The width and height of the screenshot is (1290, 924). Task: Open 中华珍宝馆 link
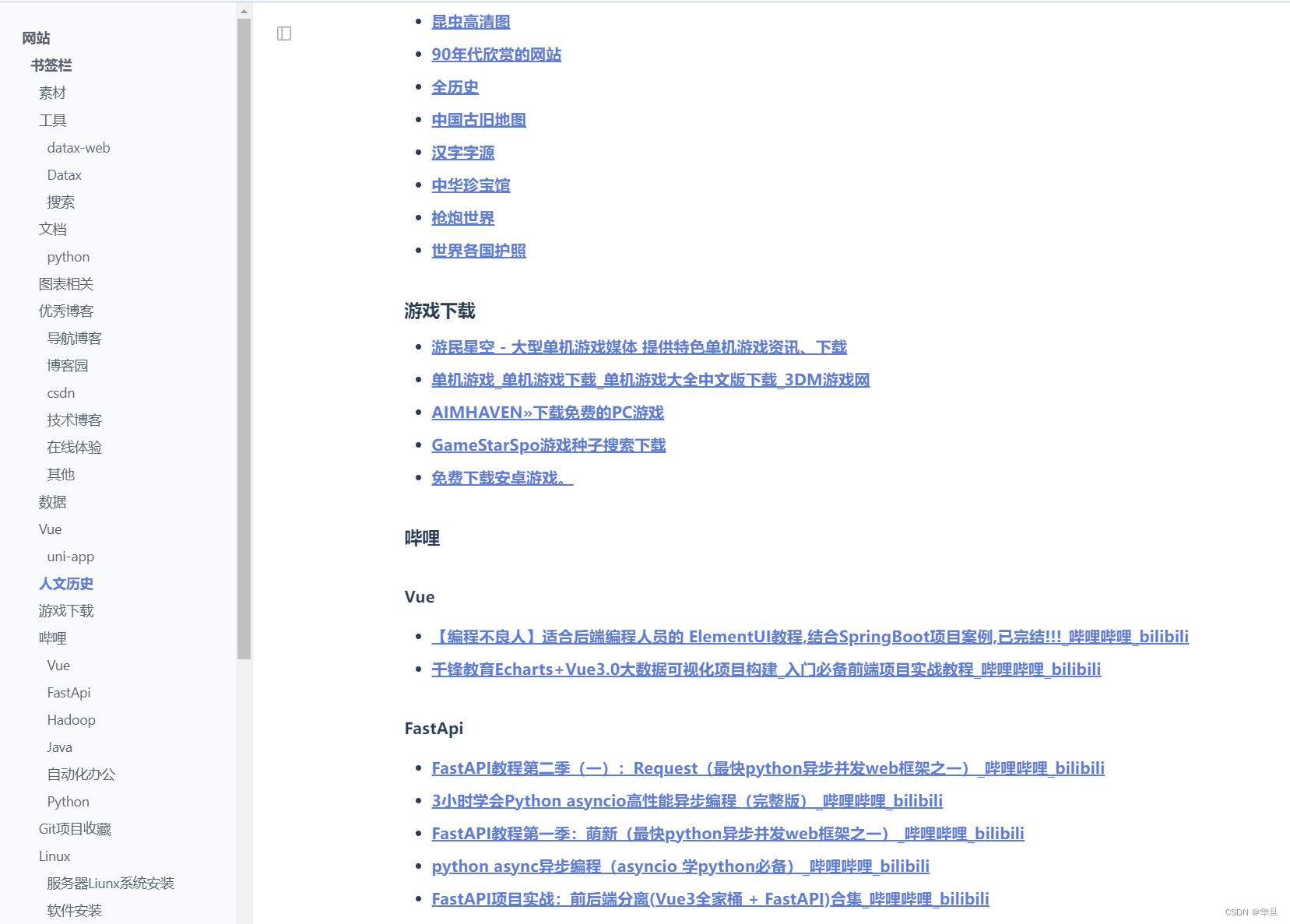[x=471, y=185]
